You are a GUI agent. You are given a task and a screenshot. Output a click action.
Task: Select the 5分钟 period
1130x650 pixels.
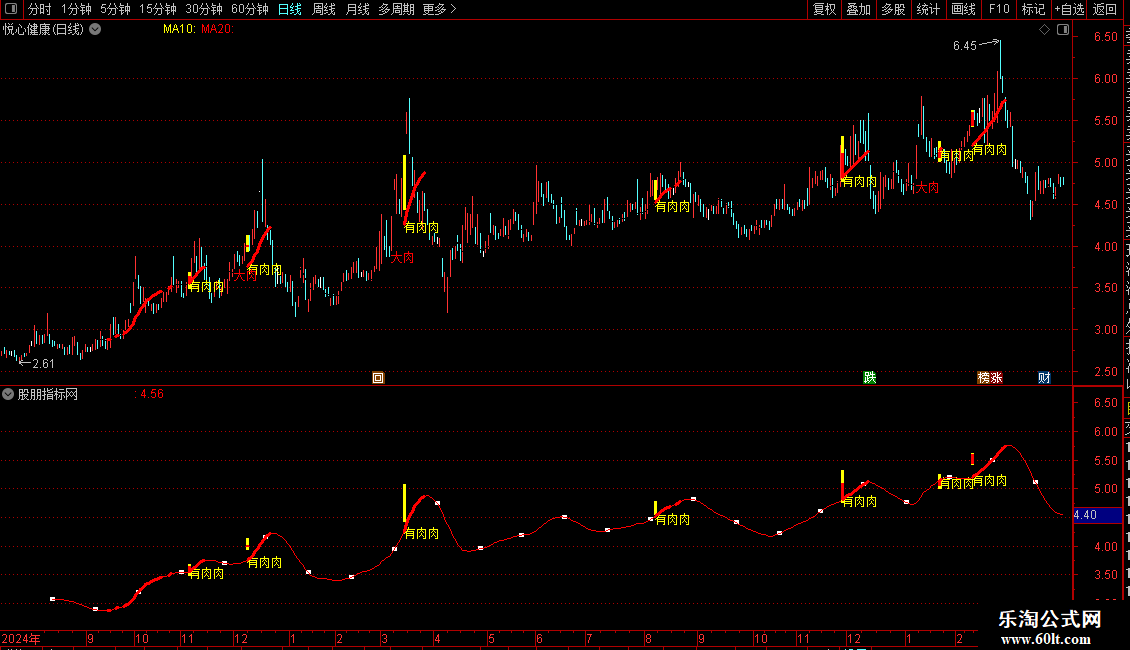pyautogui.click(x=115, y=9)
